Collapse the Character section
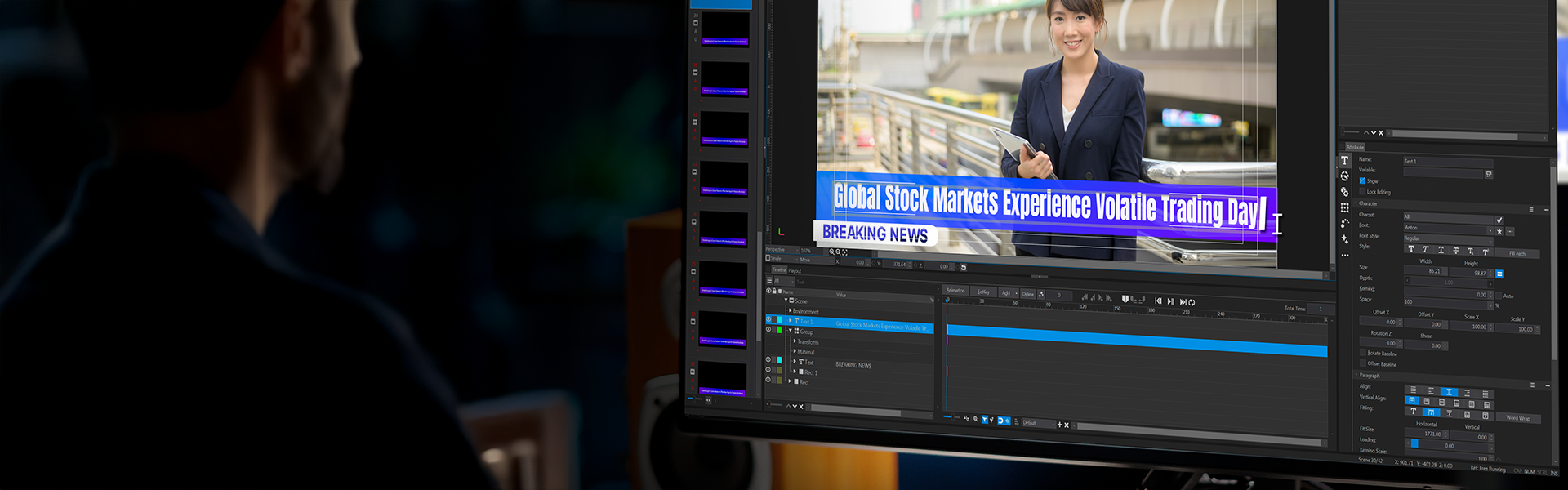This screenshot has height=490, width=1568. tap(1356, 203)
